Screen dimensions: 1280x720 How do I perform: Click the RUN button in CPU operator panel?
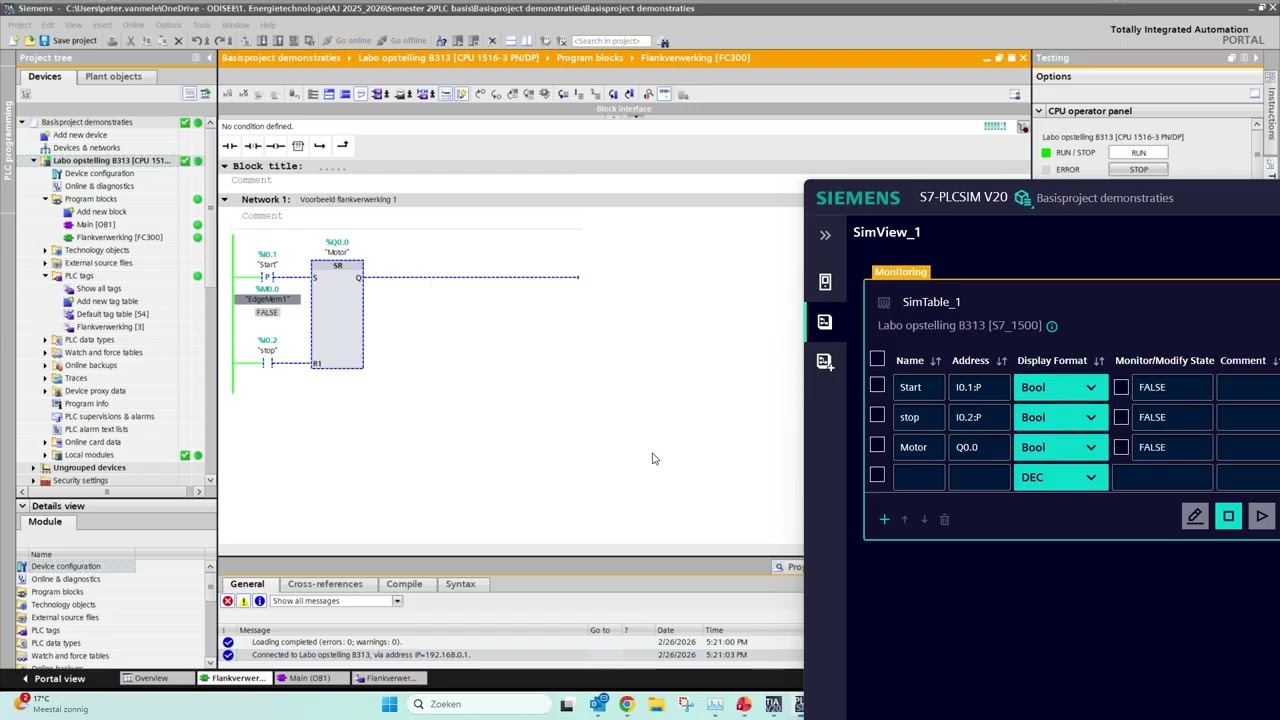[1139, 153]
